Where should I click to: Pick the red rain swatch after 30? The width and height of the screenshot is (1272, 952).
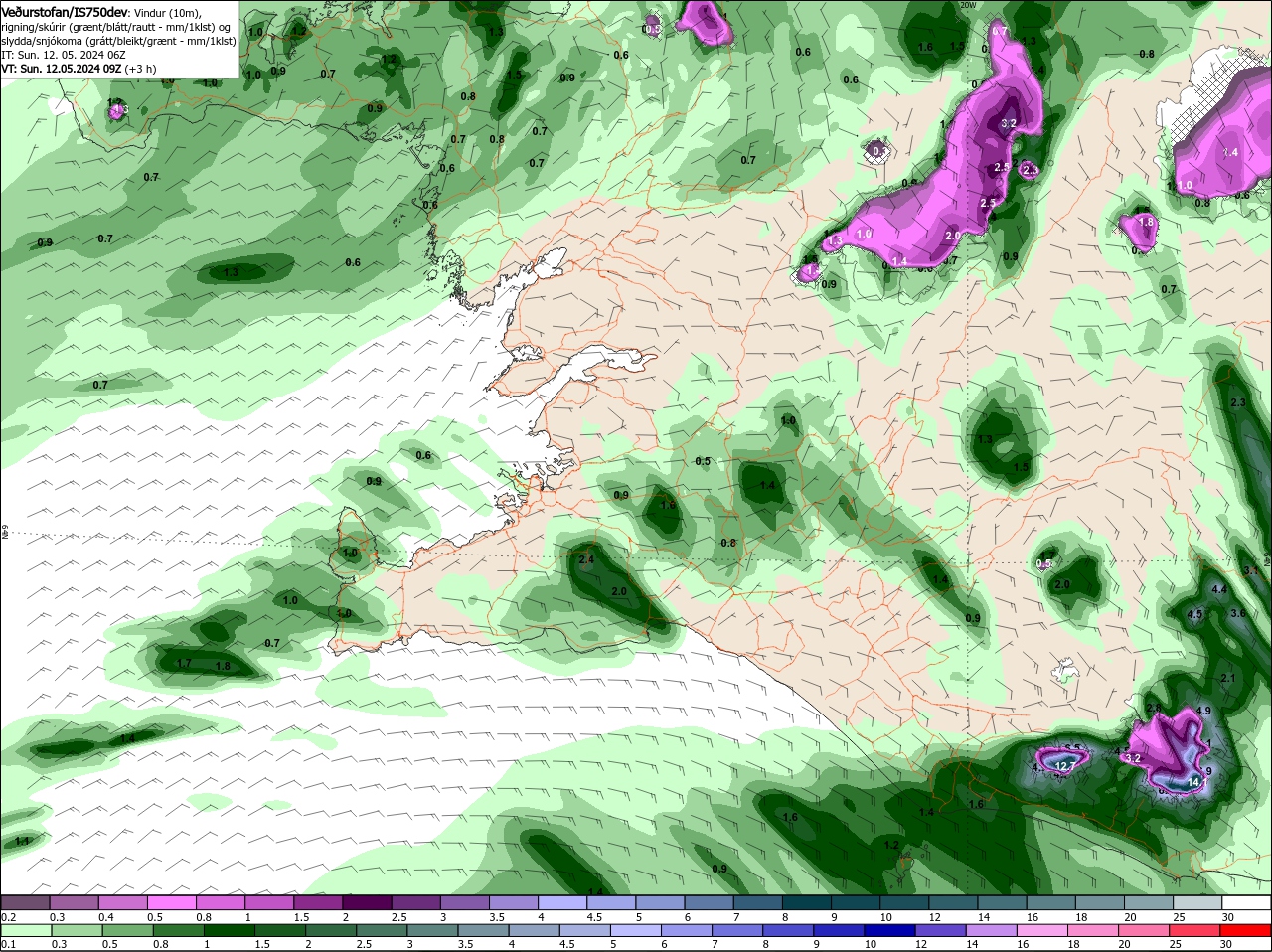pyautogui.click(x=1247, y=930)
